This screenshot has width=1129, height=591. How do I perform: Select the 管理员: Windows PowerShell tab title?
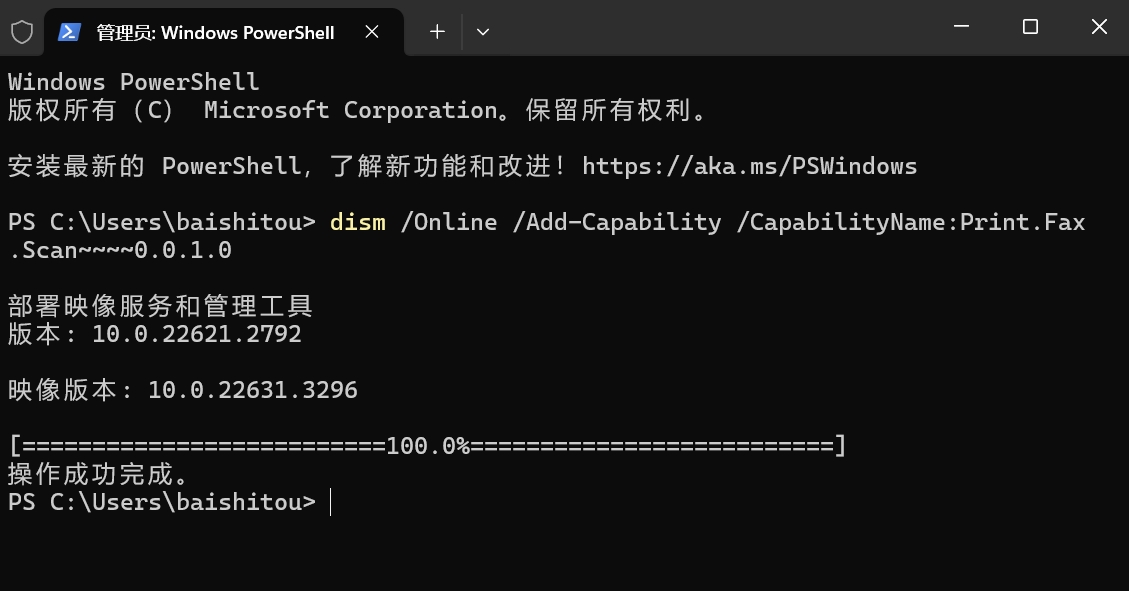pos(214,32)
